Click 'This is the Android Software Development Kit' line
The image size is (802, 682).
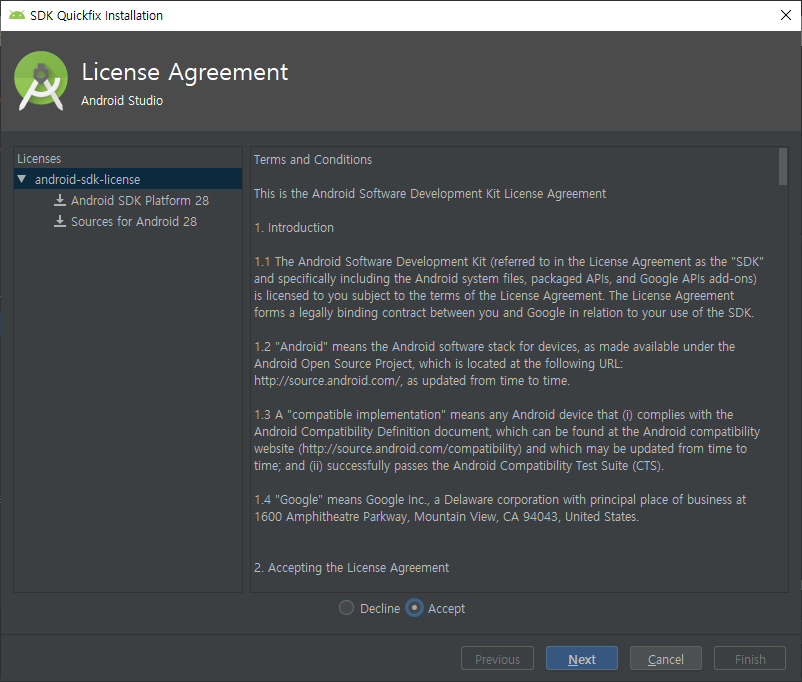[x=430, y=194]
